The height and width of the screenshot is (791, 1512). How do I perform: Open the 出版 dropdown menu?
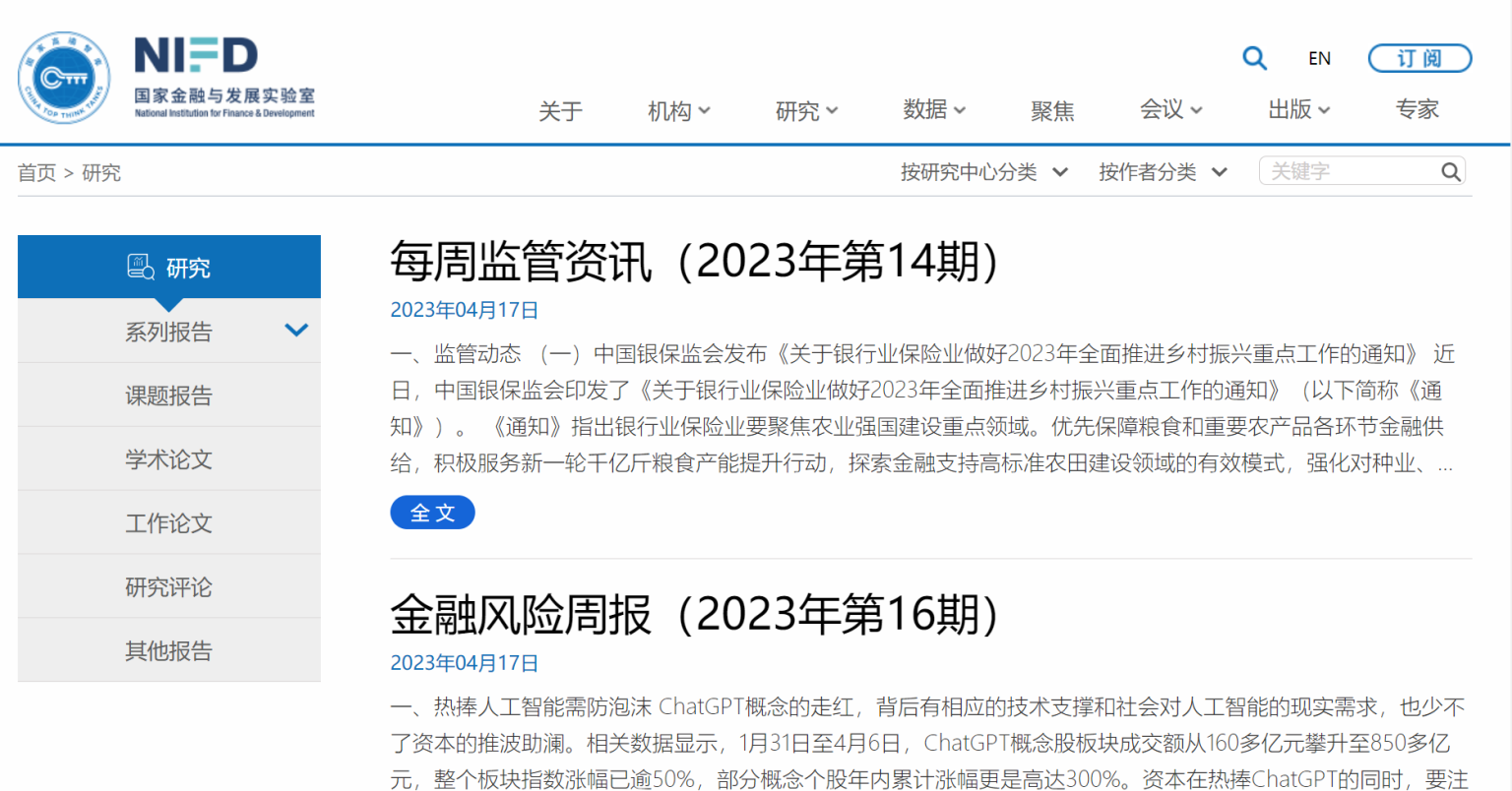(1298, 111)
